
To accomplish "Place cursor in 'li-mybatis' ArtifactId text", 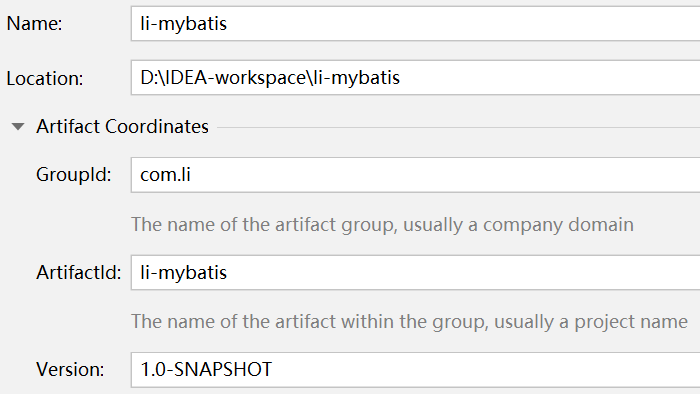I will (x=183, y=273).
